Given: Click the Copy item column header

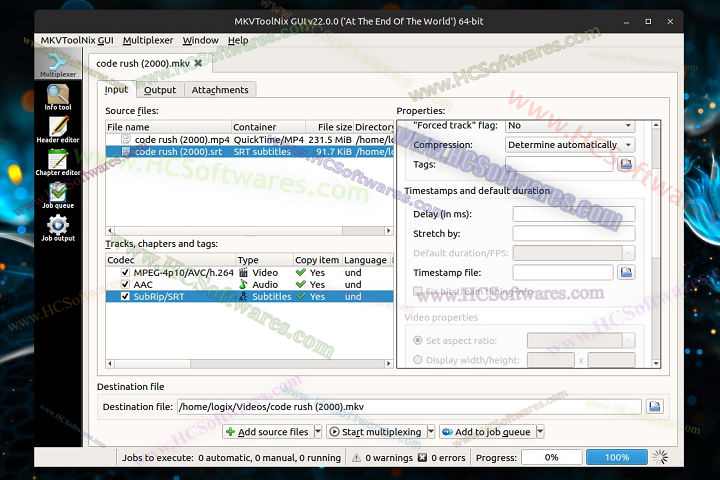Looking at the screenshot, I should coord(317,260).
